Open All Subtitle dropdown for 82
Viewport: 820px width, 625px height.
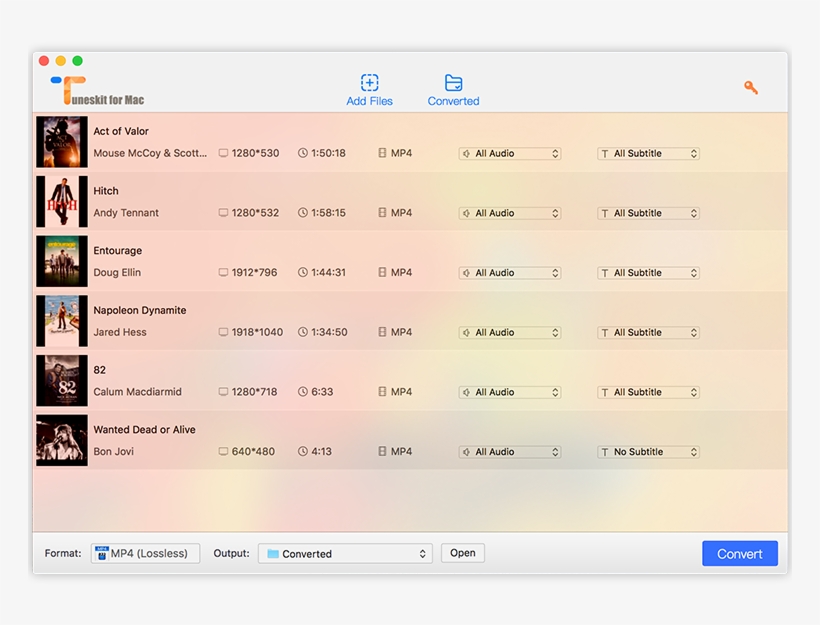(x=648, y=392)
